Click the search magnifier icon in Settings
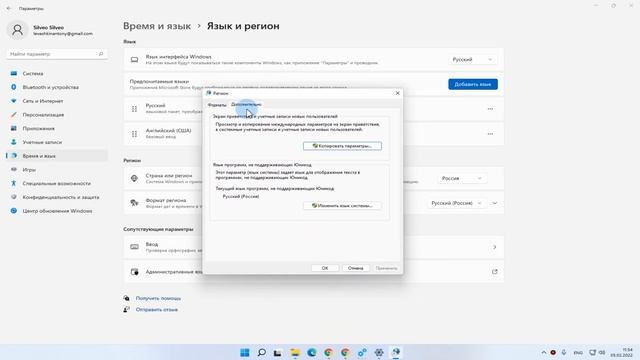 (x=101, y=54)
